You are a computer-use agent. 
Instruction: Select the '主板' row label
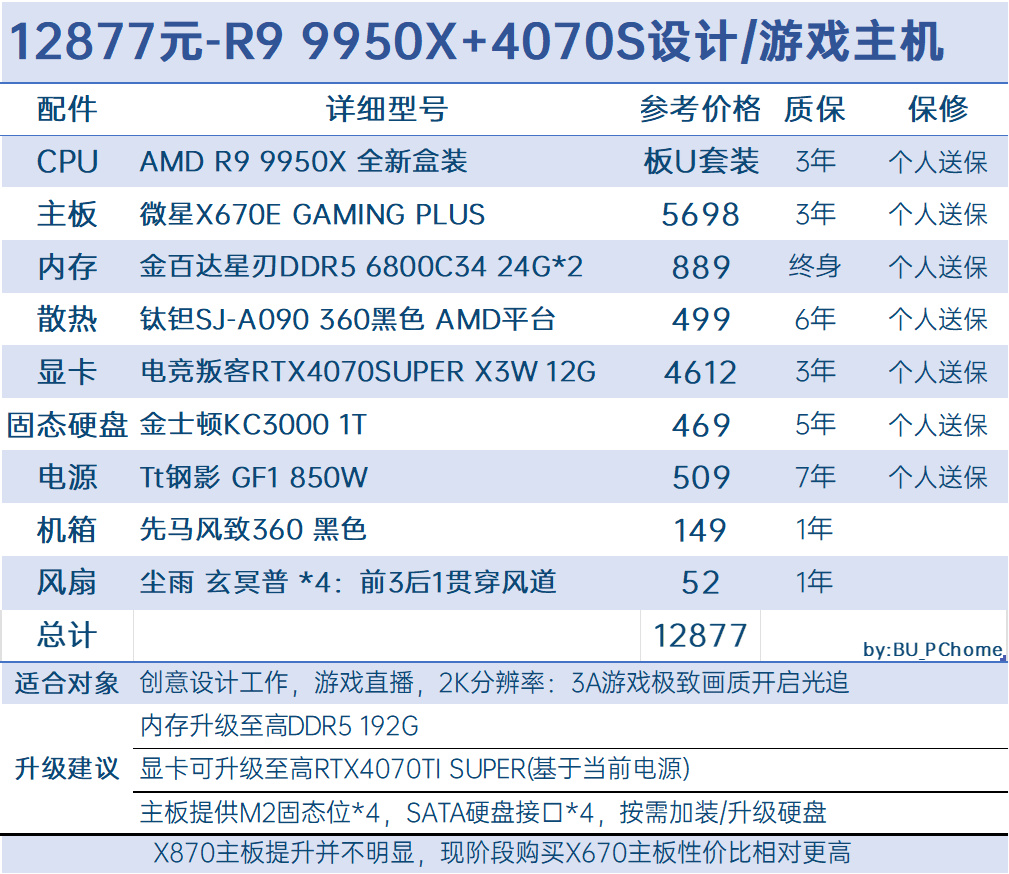[67, 214]
